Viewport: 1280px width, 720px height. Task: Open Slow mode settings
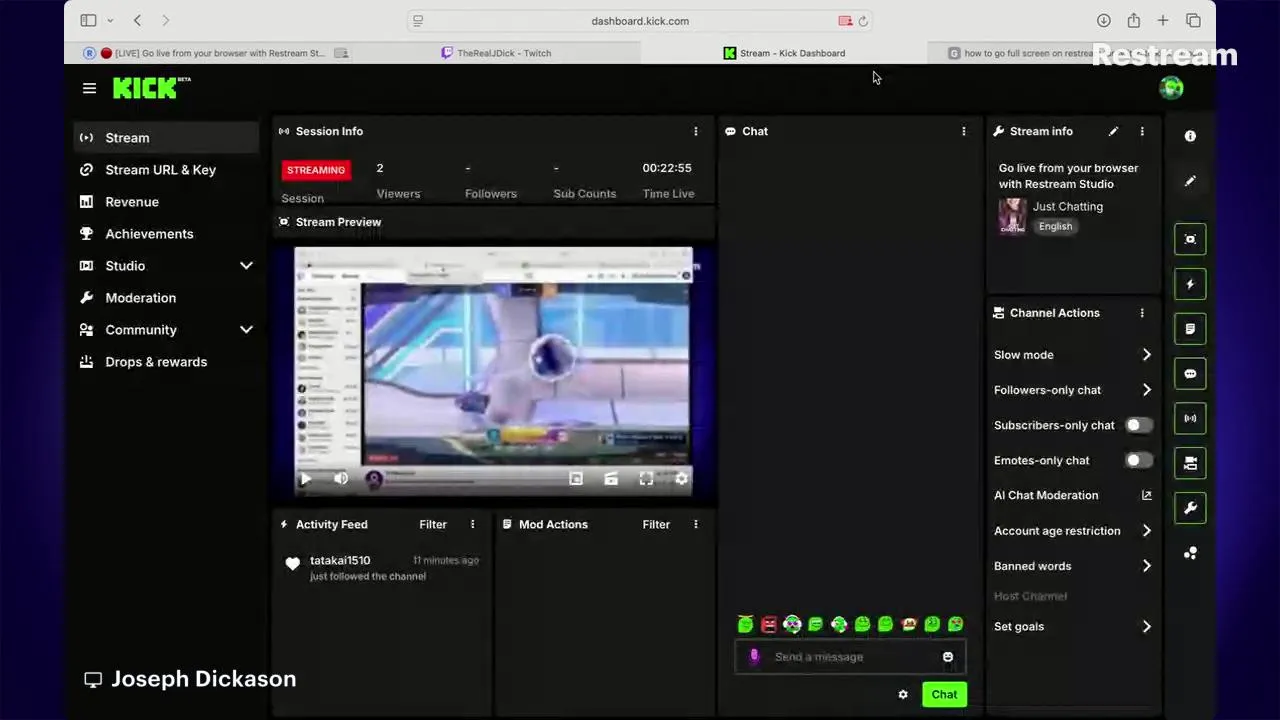coord(1073,355)
